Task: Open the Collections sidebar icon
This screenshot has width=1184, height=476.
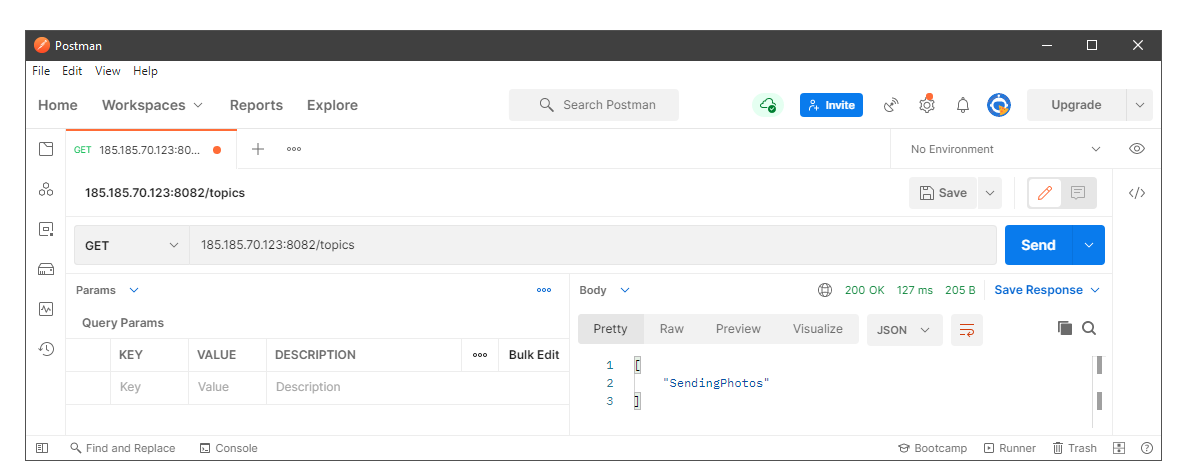Action: tap(45, 149)
